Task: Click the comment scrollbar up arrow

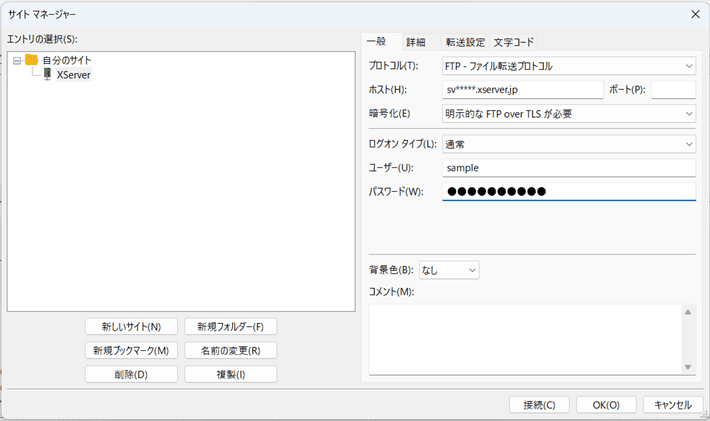Action: tap(688, 312)
